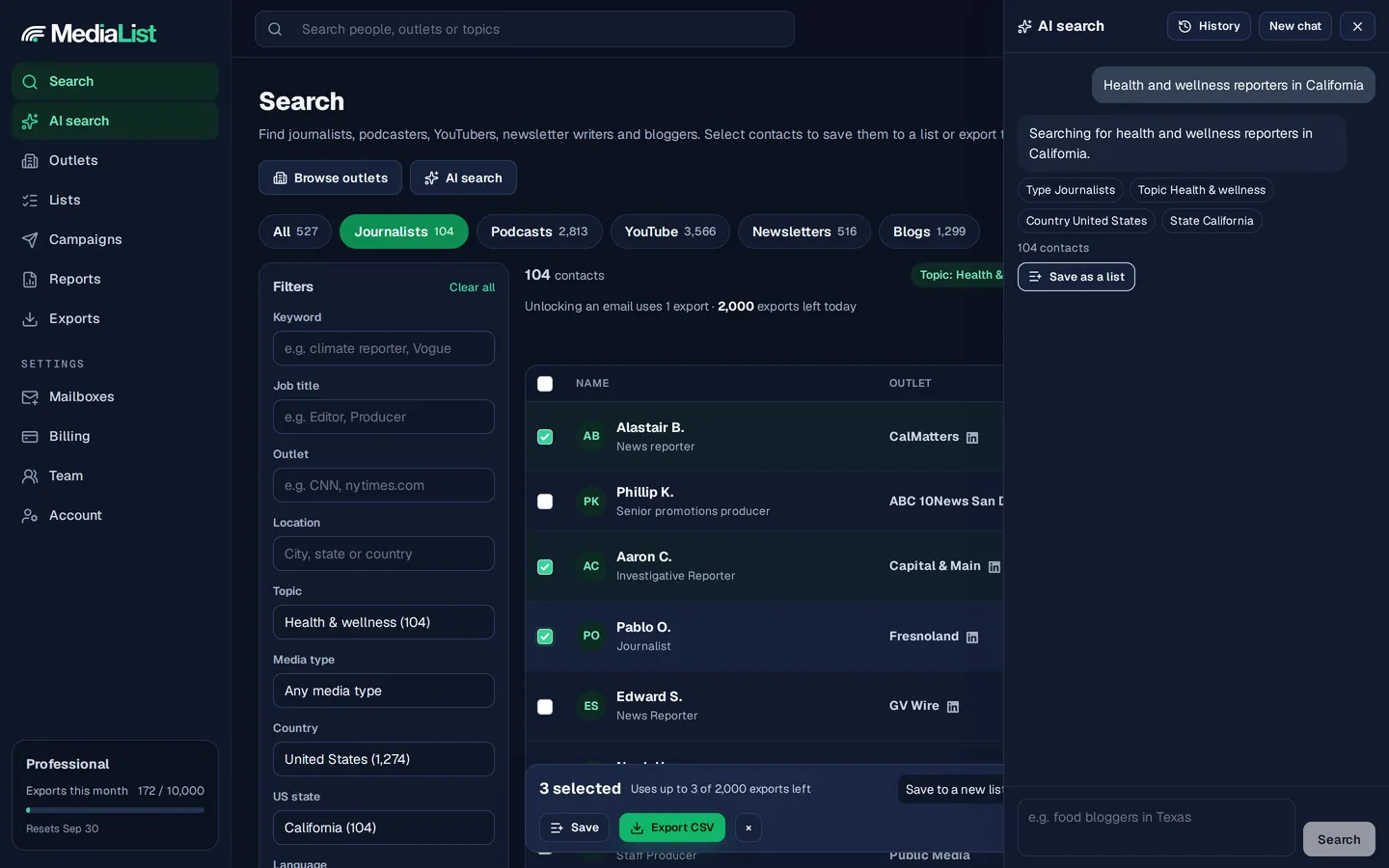Open US state dropdown California (104)
Viewport: 1389px width, 868px height.
384,827
